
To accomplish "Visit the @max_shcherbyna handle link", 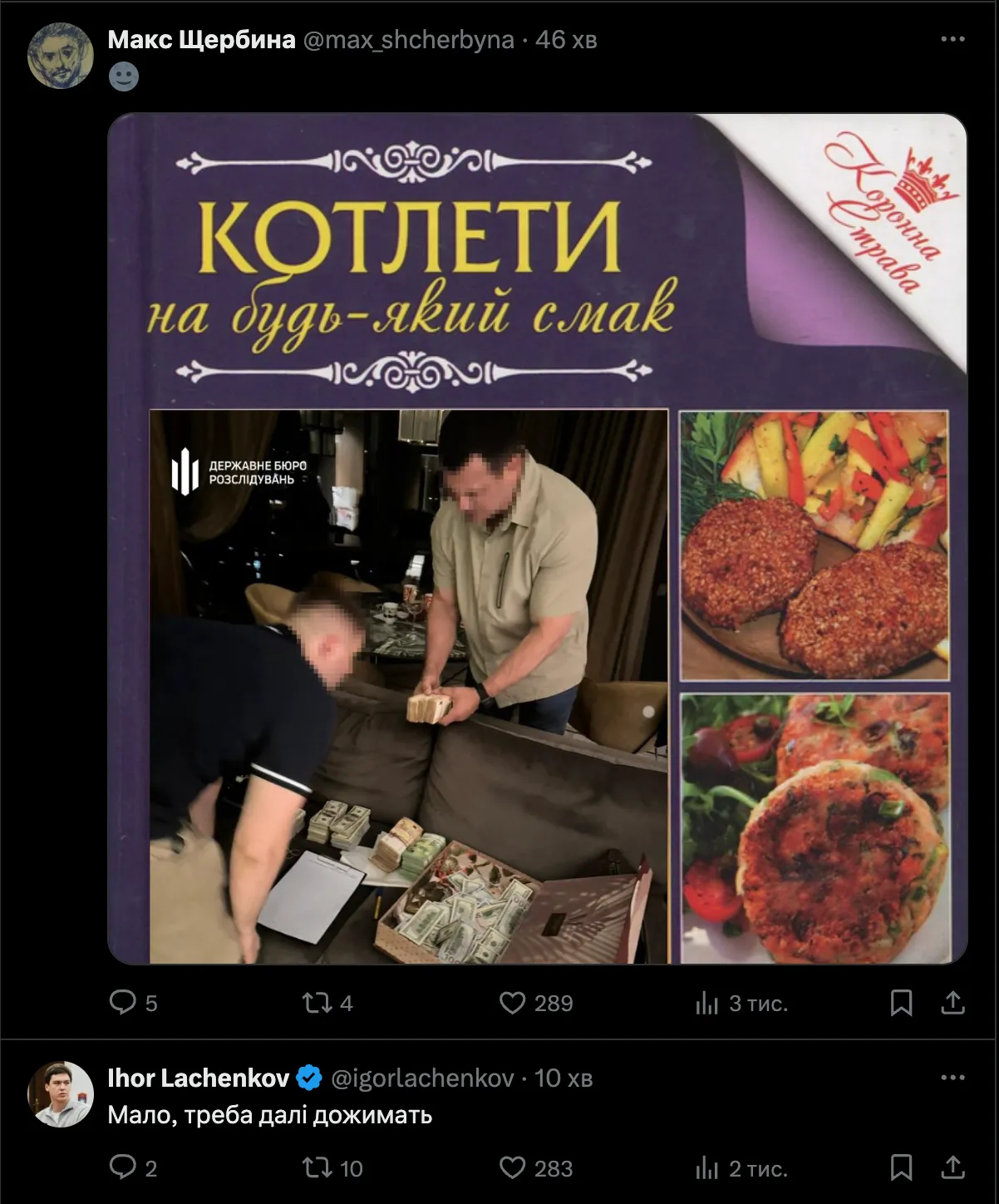I will pos(408,39).
